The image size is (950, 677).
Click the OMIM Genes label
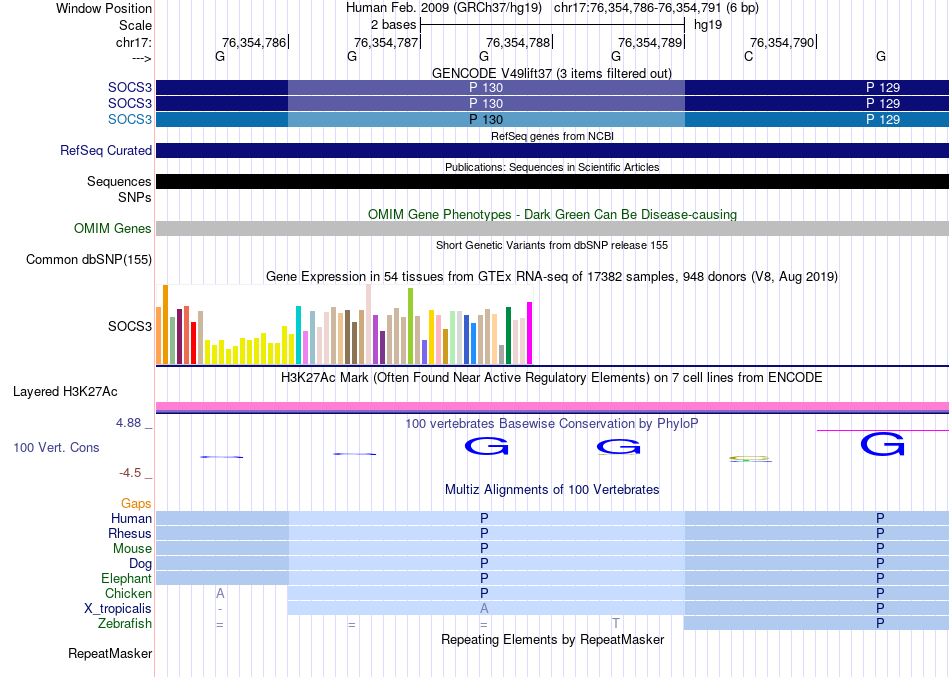(x=113, y=228)
